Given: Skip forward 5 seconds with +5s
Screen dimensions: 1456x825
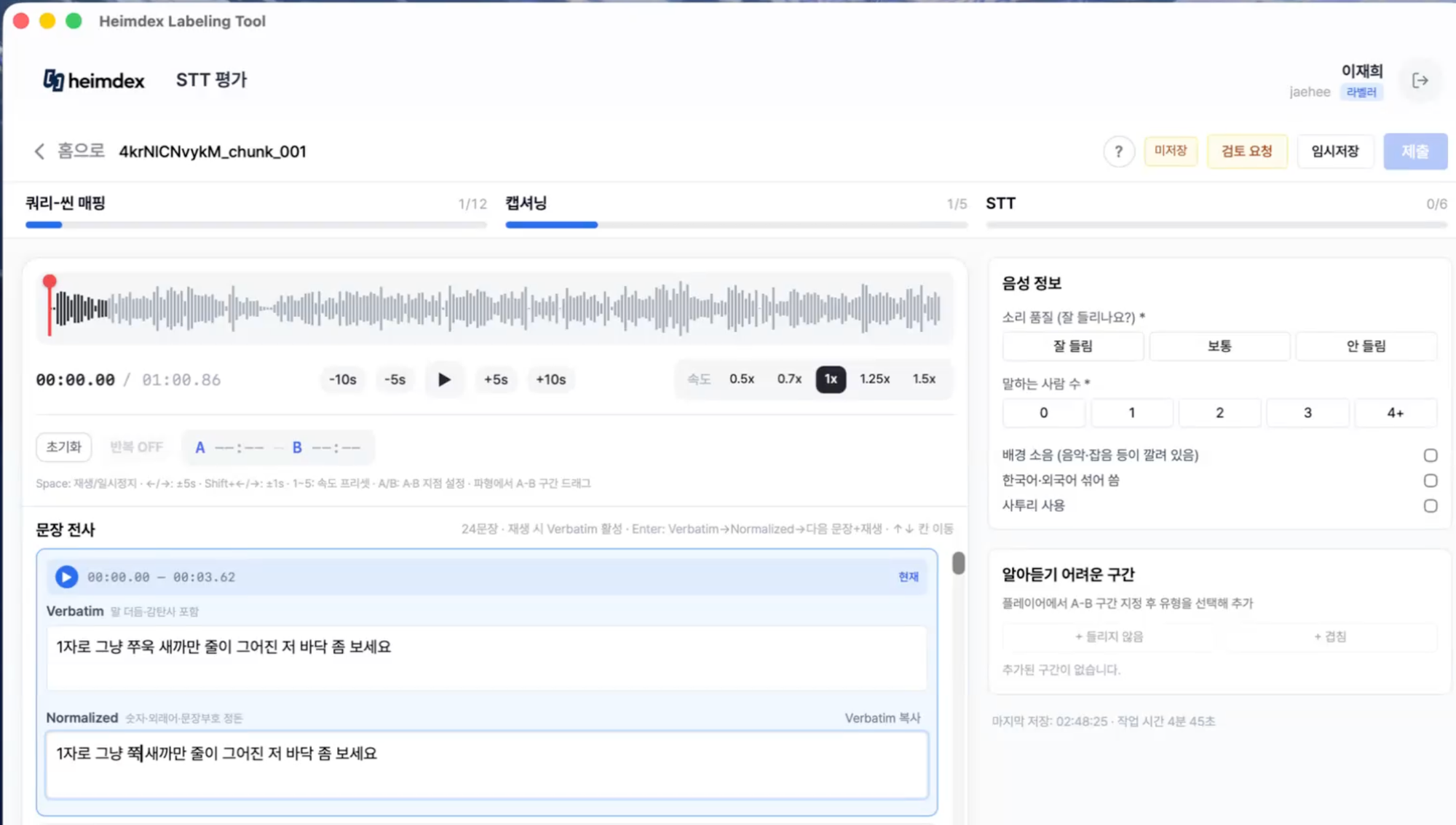Looking at the screenshot, I should [496, 379].
